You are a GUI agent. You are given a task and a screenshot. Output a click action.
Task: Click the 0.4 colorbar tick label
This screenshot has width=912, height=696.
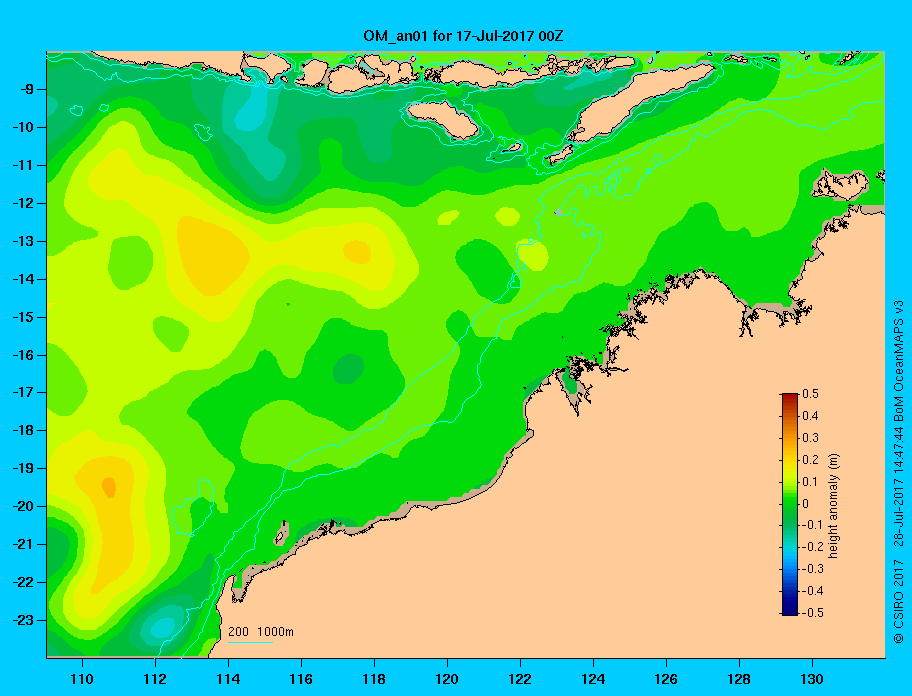811,416
